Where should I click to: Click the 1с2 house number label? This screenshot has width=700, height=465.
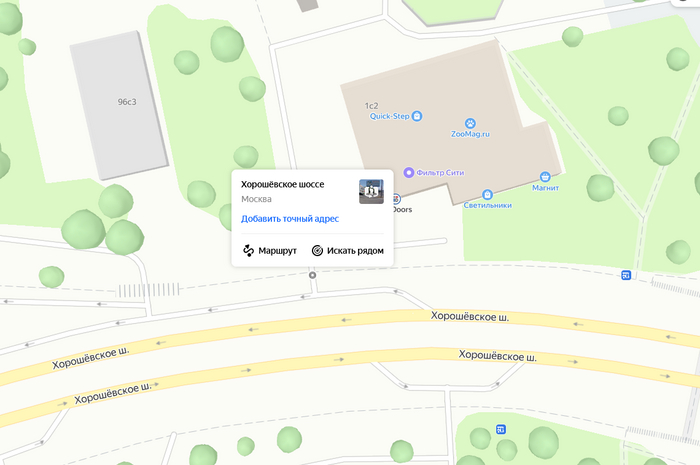(x=371, y=106)
